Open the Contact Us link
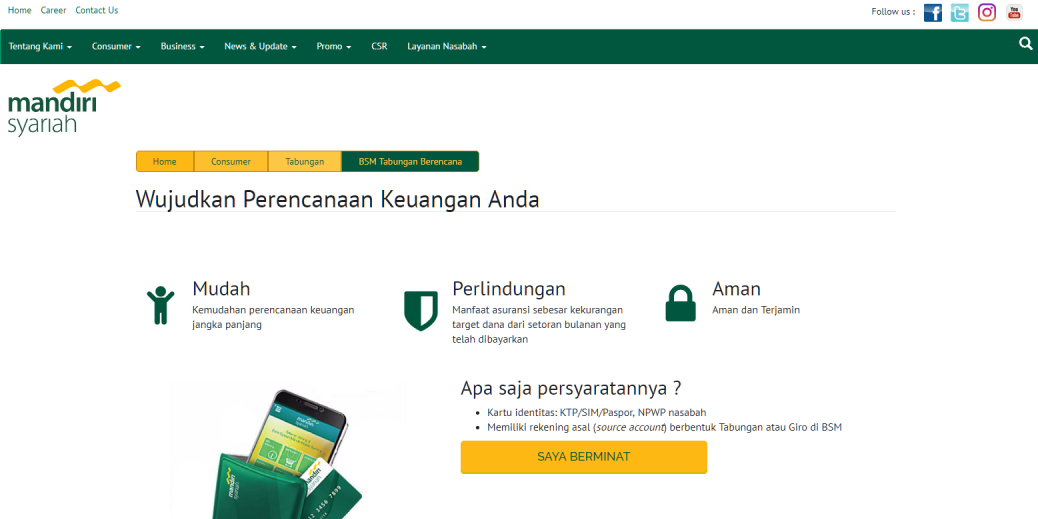 point(97,11)
